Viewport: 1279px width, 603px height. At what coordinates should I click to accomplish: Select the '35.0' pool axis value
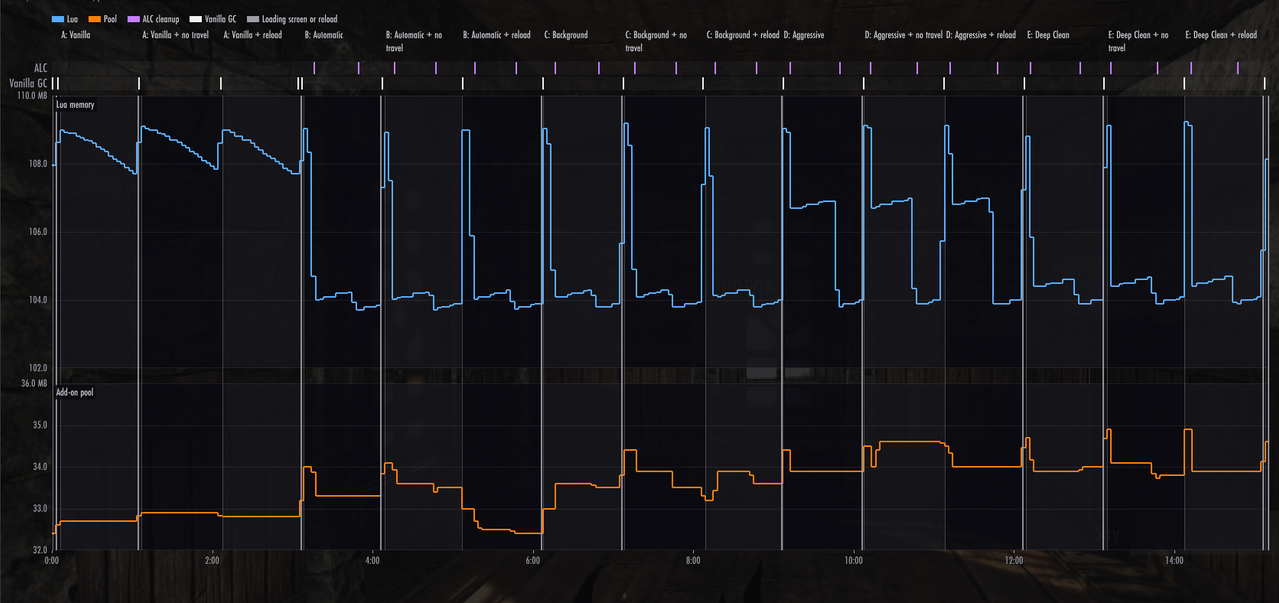pos(40,425)
